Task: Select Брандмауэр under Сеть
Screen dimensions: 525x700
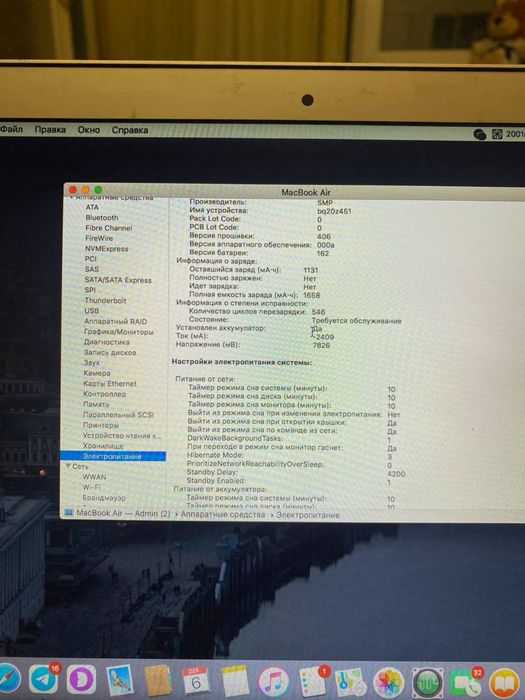Action: click(104, 497)
